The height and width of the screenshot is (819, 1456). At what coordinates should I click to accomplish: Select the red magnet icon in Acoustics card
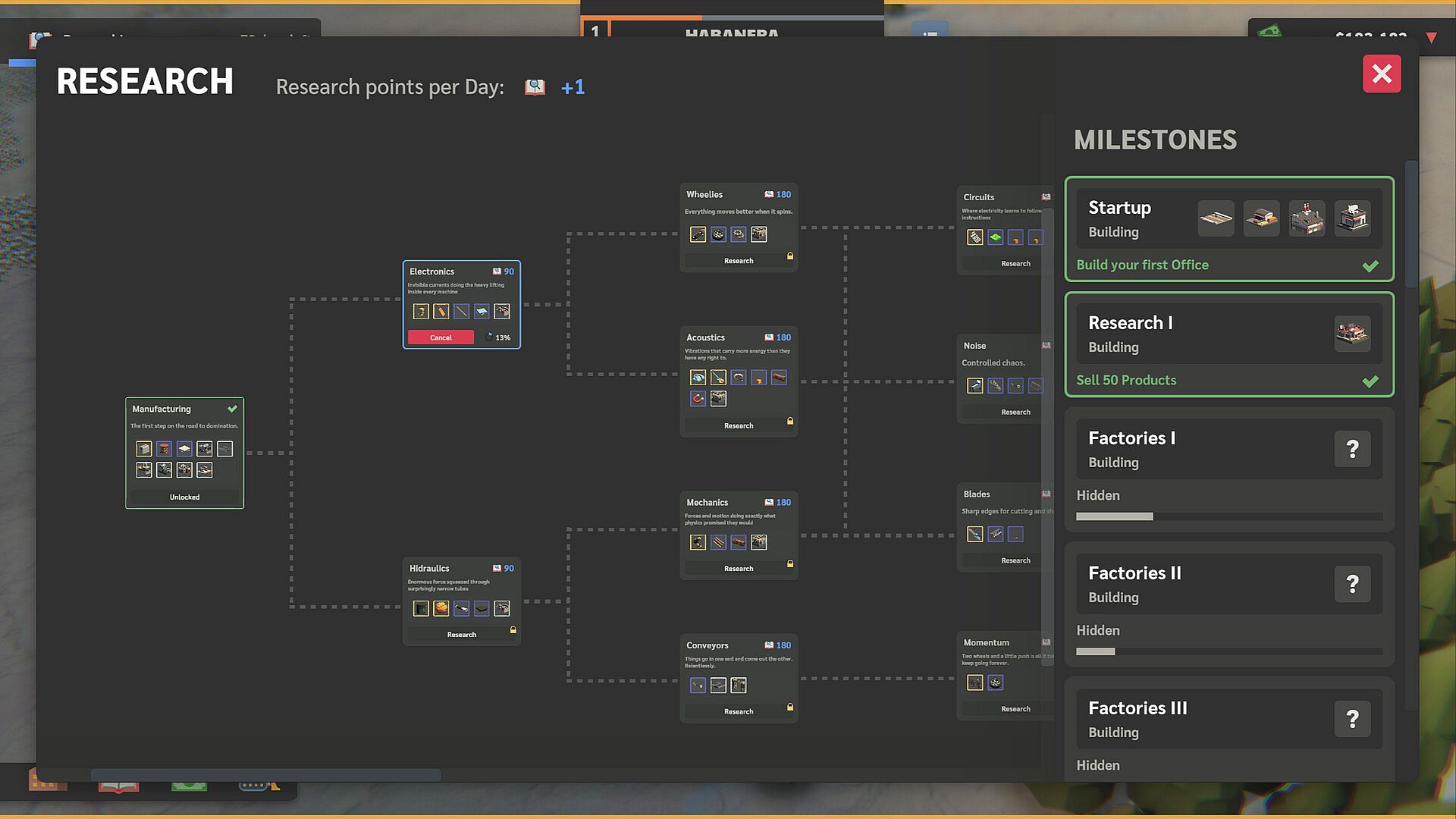click(698, 398)
